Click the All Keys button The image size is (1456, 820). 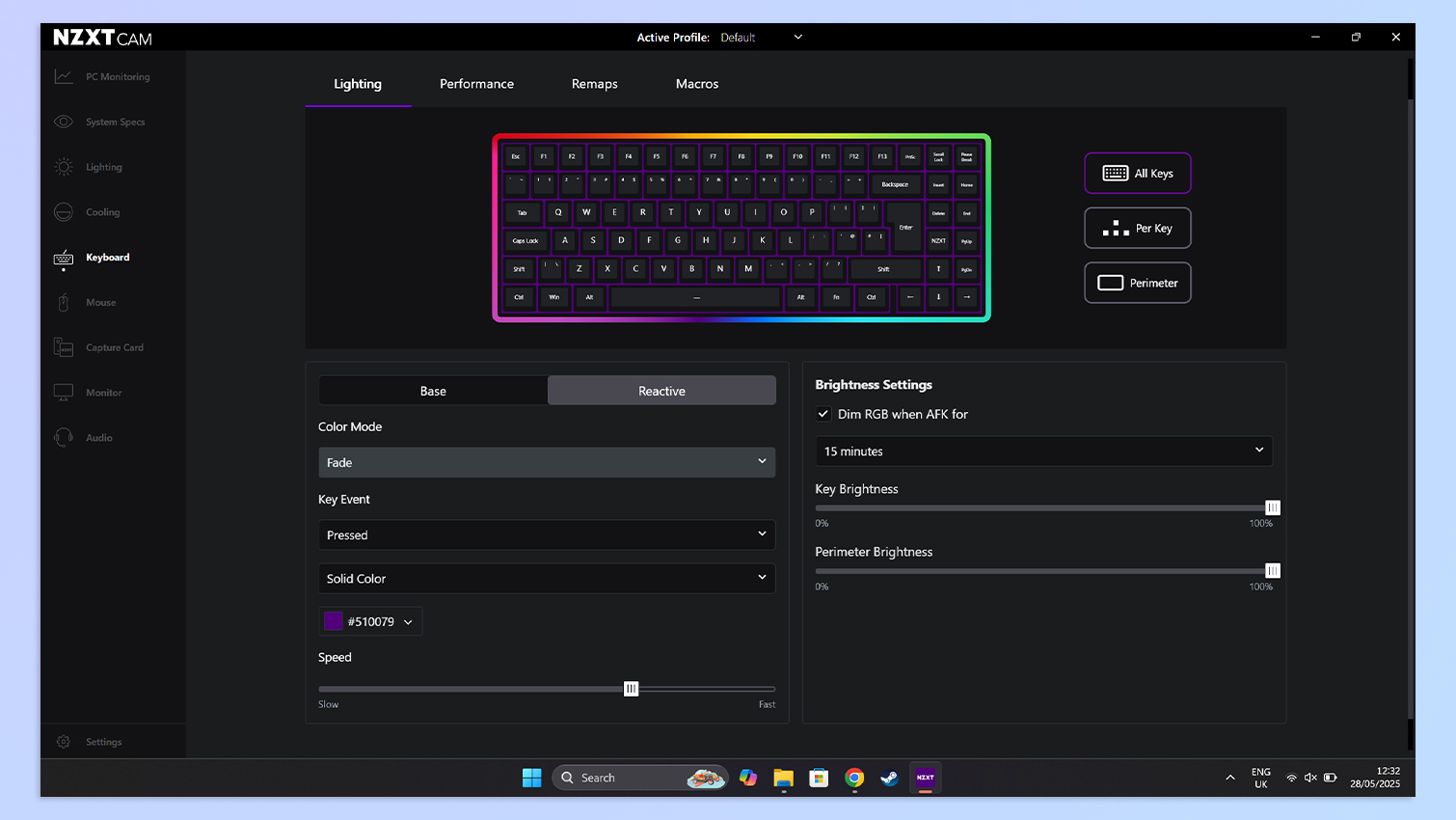(x=1137, y=174)
